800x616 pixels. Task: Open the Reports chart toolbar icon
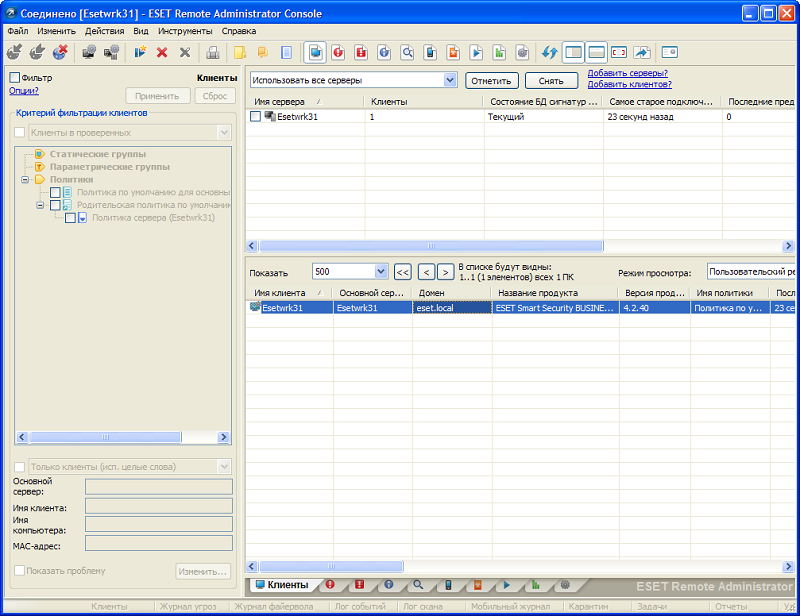tap(499, 52)
